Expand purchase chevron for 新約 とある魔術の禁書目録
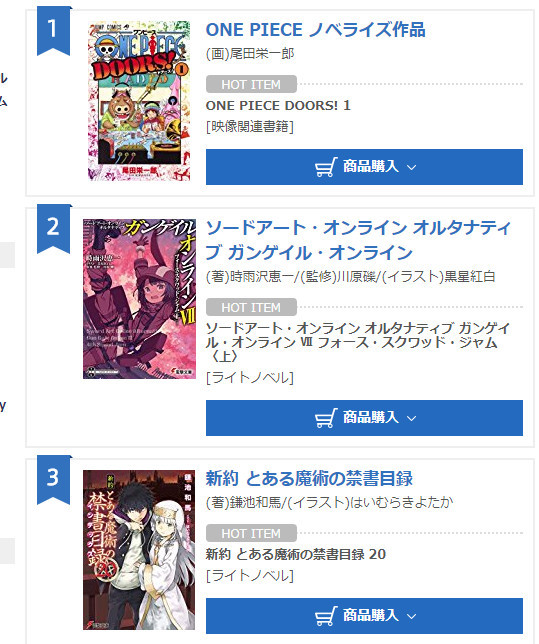Viewport: 539px width, 644px height. pos(411,616)
